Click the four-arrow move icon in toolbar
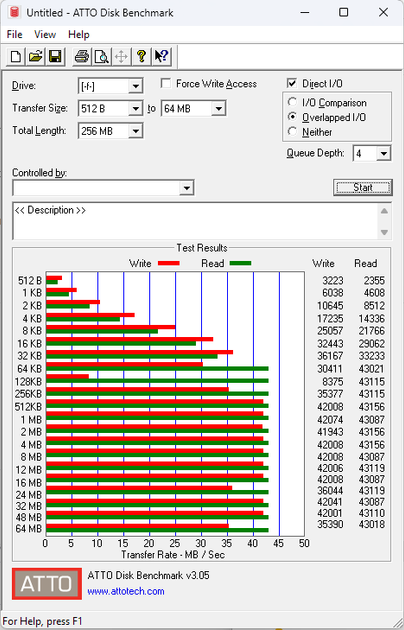Viewport: 404px width, 630px height. [x=121, y=57]
